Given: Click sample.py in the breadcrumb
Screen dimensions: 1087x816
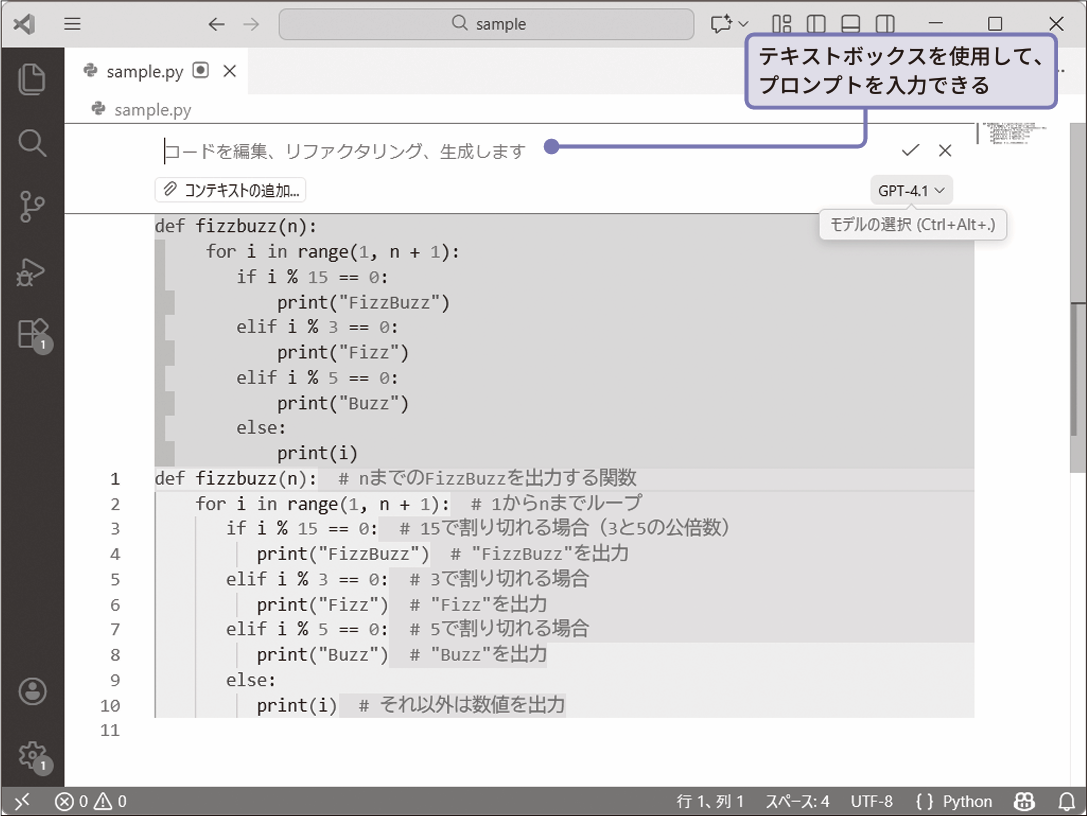Looking at the screenshot, I should tap(153, 110).
